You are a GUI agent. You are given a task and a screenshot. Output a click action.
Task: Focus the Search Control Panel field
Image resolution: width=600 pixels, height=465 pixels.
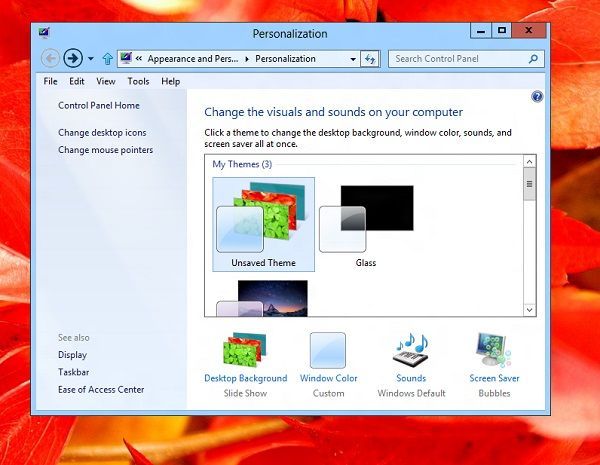(466, 59)
